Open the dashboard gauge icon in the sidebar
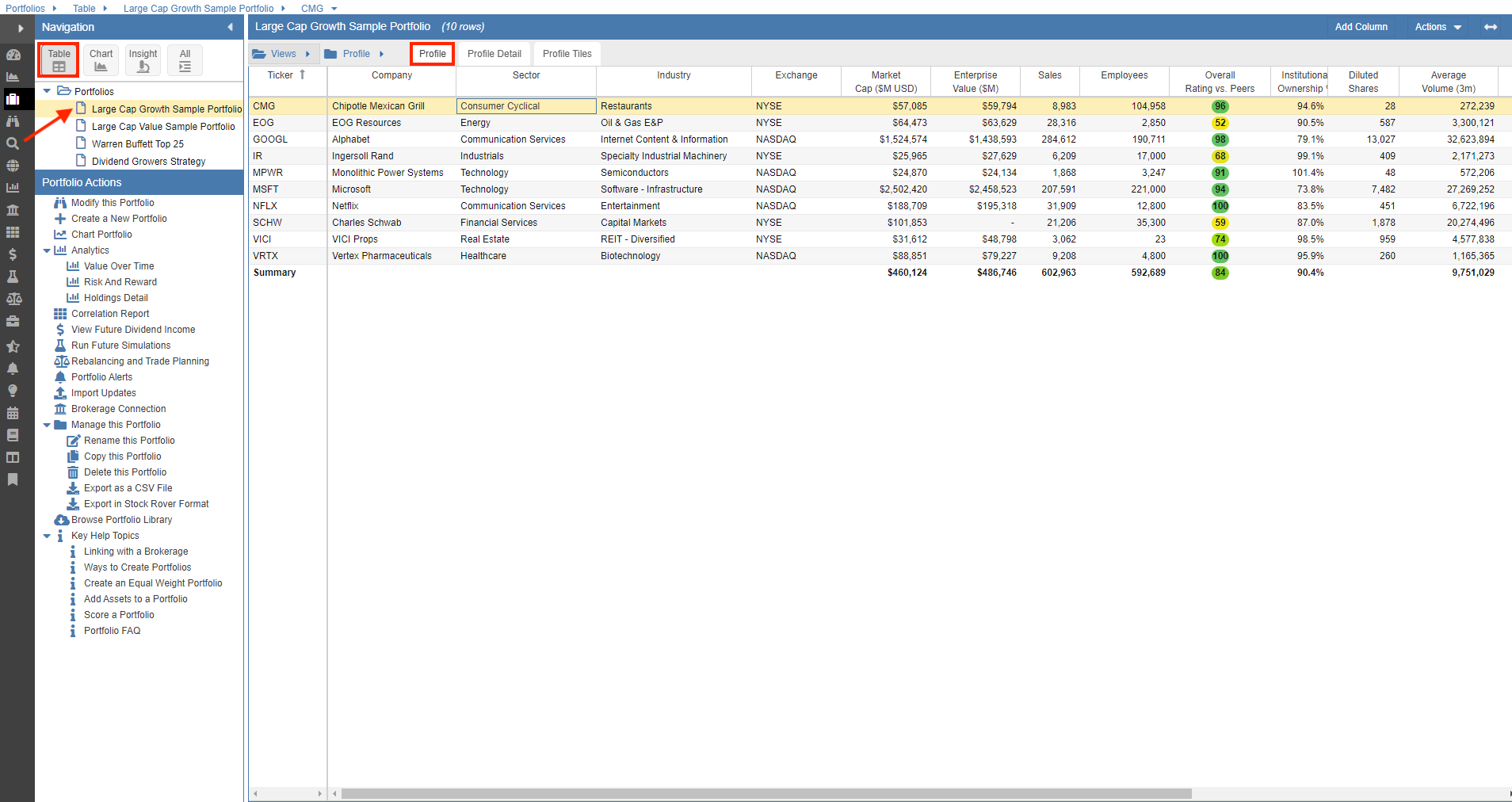1512x802 pixels. click(x=13, y=55)
